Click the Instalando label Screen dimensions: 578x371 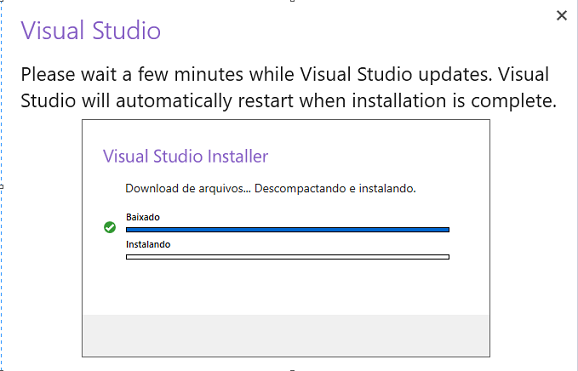[x=148, y=244]
